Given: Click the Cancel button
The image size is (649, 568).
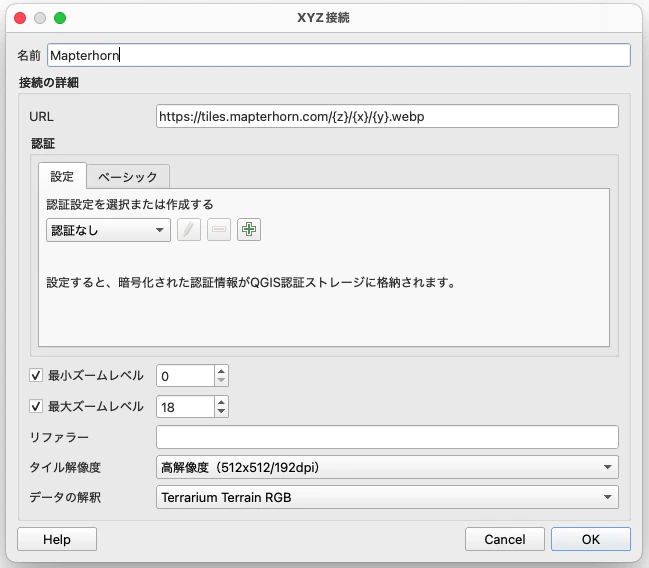Looking at the screenshot, I should click(x=505, y=539).
